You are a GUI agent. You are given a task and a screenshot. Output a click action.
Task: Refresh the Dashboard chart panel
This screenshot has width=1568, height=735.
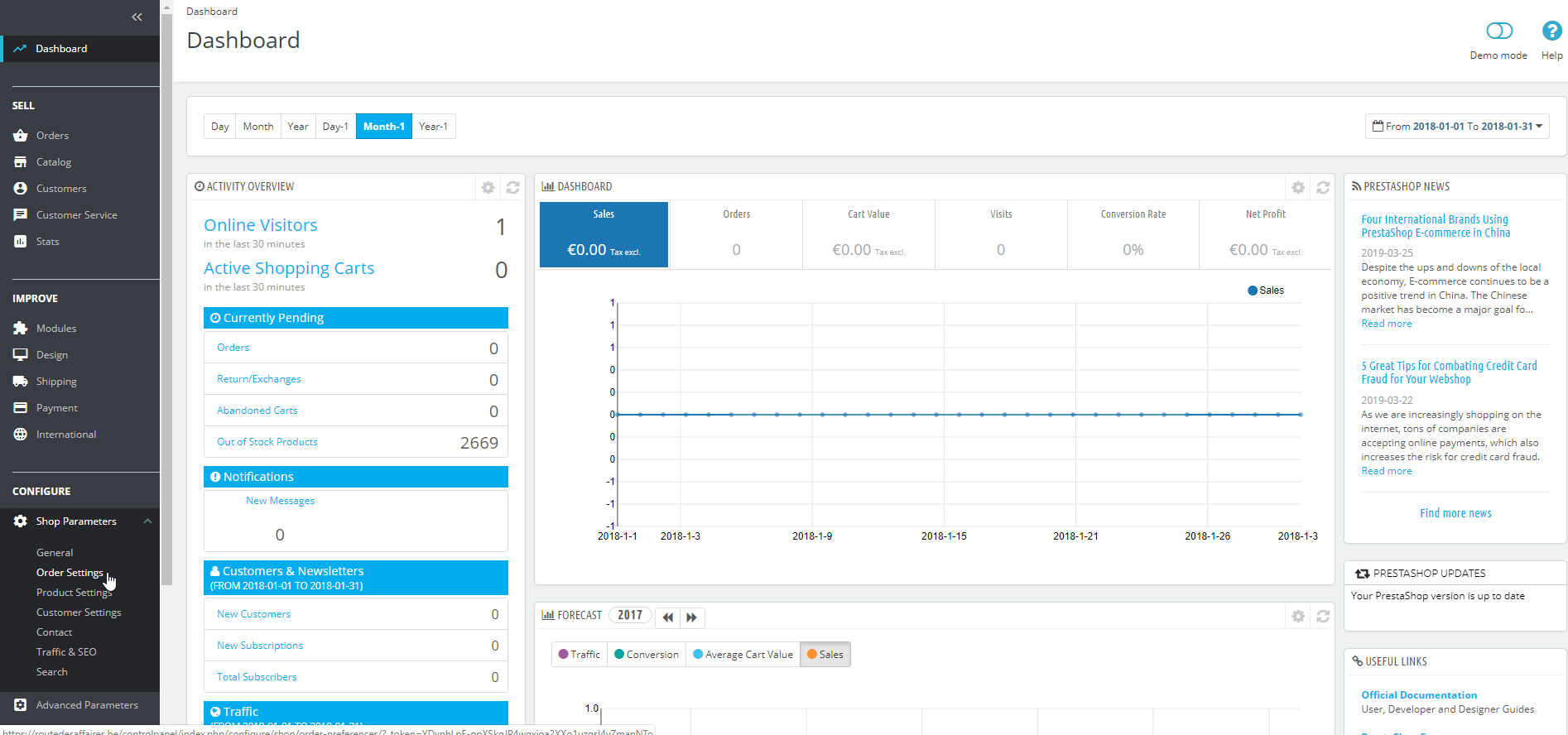pyautogui.click(x=1323, y=188)
